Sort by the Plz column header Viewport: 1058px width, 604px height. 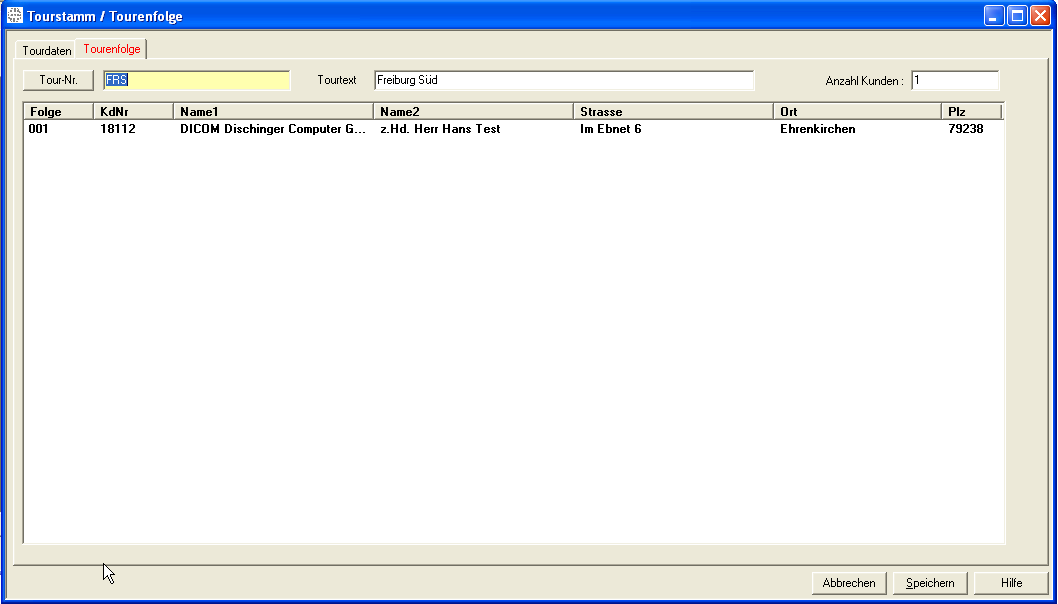[x=970, y=112]
